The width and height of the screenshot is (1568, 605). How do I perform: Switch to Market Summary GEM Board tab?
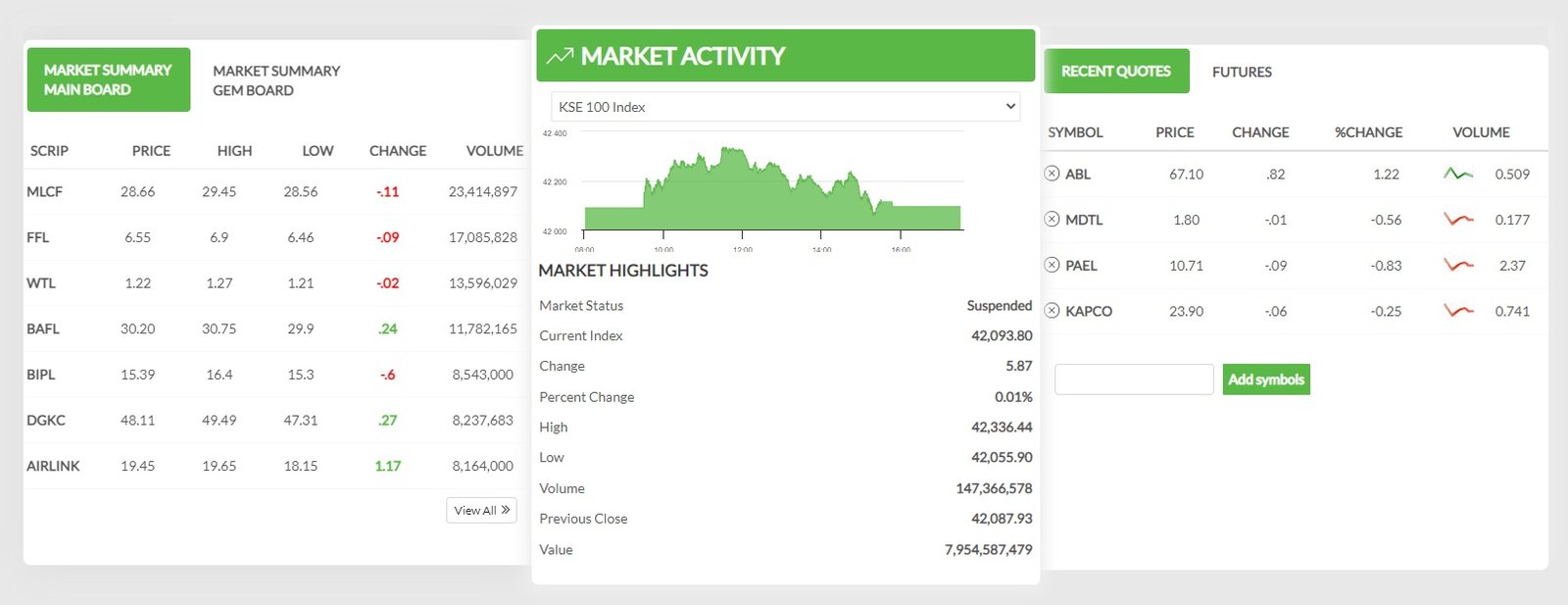[x=276, y=80]
